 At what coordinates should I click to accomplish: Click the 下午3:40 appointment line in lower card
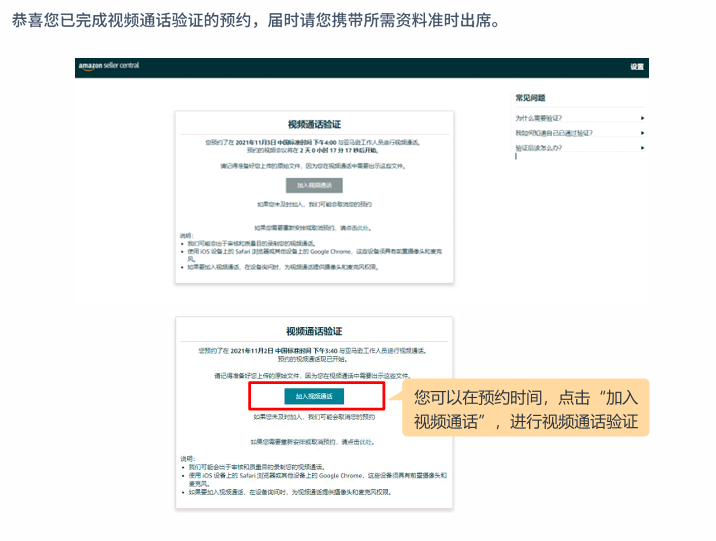click(x=314, y=351)
